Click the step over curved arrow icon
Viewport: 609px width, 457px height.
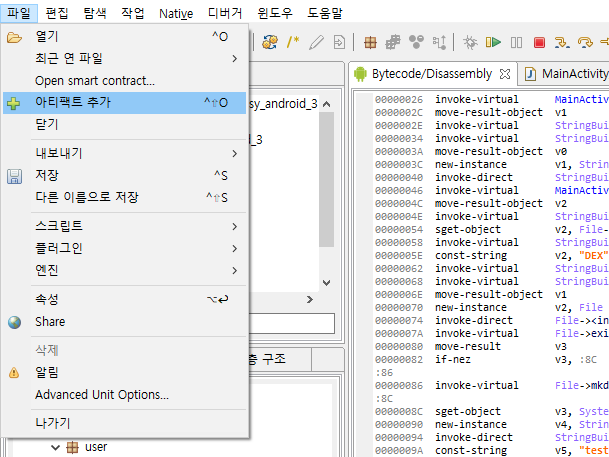click(585, 42)
